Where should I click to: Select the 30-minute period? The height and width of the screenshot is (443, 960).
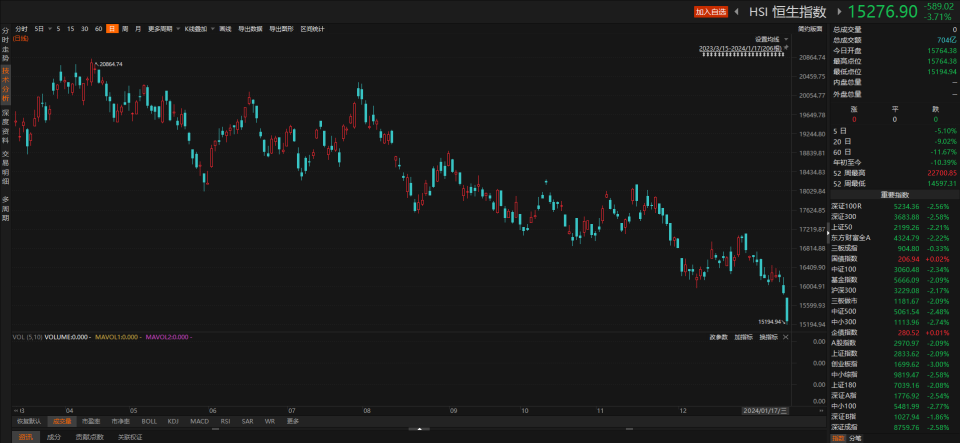[84, 29]
